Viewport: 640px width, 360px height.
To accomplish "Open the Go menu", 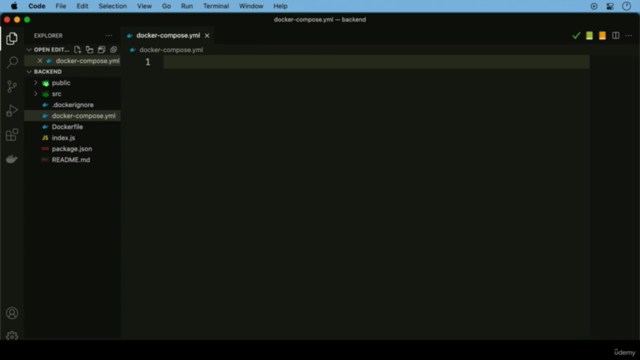I will point(166,6).
